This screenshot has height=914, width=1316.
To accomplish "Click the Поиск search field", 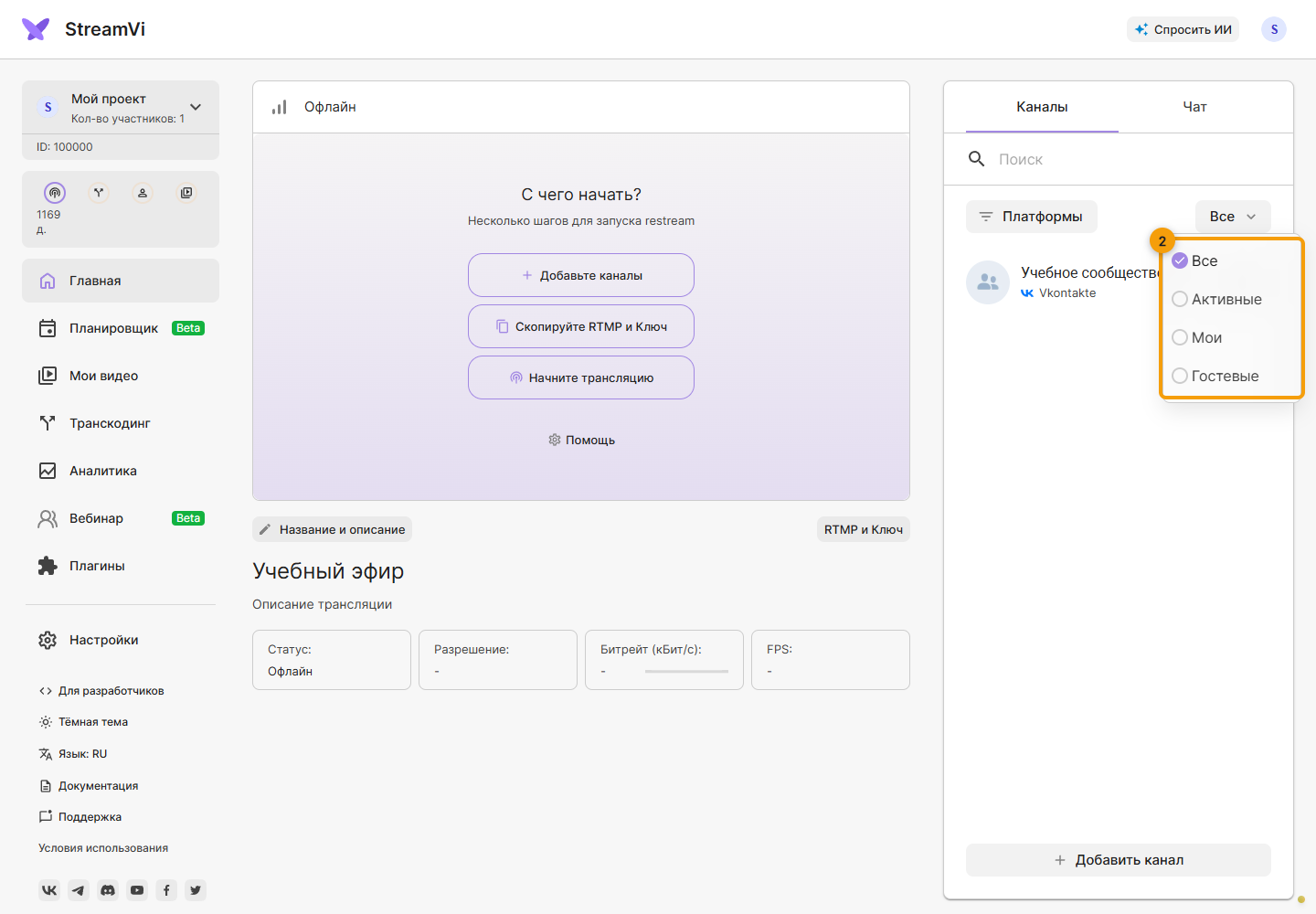I will click(x=1119, y=159).
